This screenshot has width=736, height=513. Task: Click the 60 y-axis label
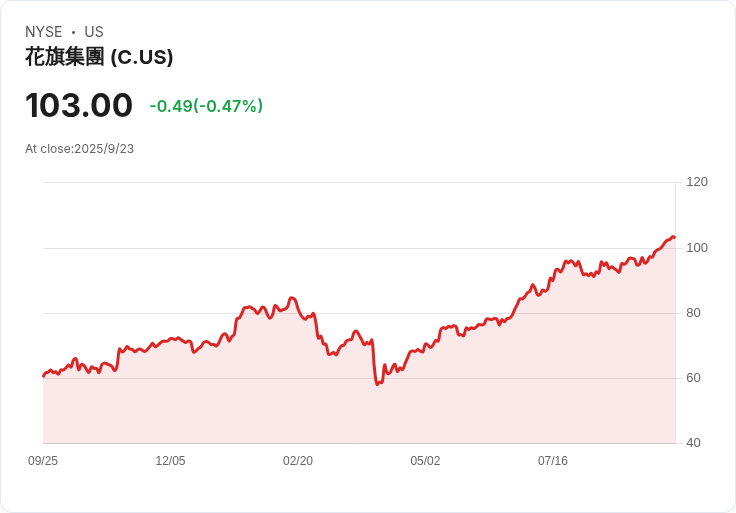[x=693, y=378]
